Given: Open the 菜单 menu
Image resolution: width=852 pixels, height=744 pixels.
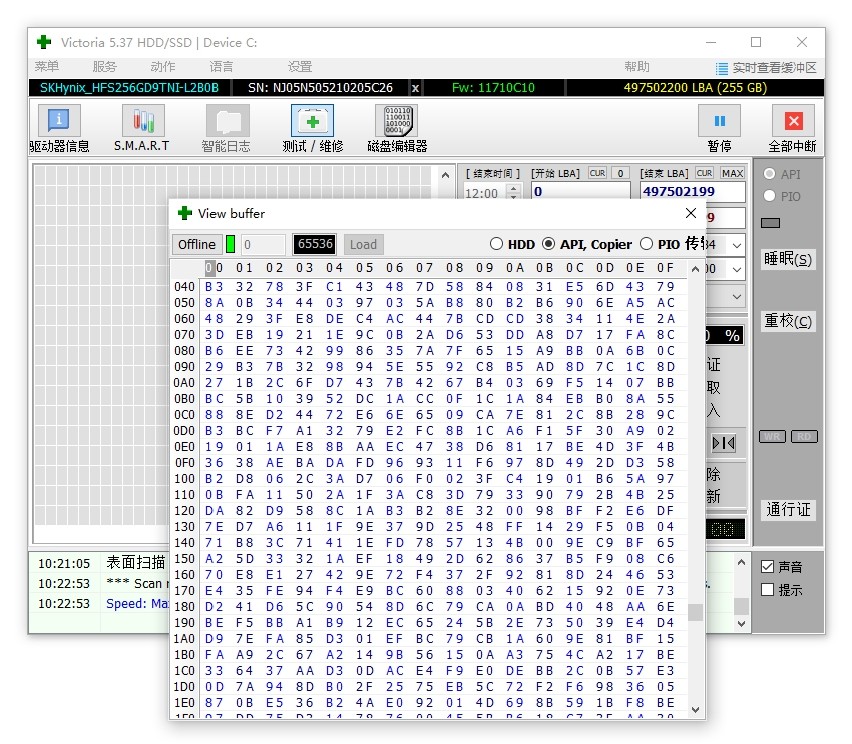Looking at the screenshot, I should click(47, 67).
